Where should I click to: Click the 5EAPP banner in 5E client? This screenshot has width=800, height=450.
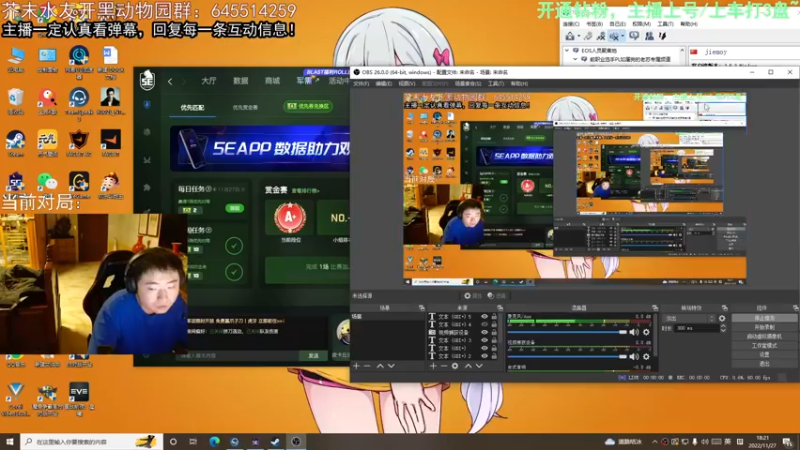click(260, 148)
